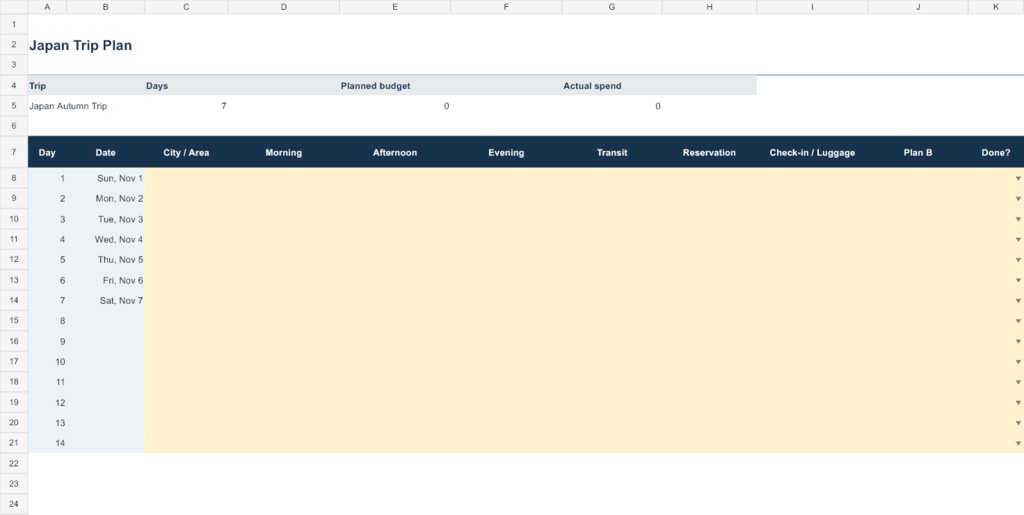Select row 22 header
Image resolution: width=1024 pixels, height=515 pixels.
point(14,463)
